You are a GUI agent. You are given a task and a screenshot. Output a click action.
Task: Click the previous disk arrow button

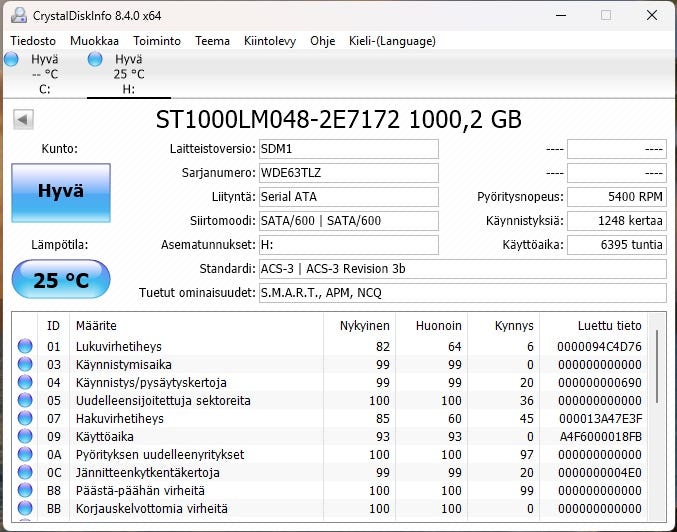[x=23, y=119]
